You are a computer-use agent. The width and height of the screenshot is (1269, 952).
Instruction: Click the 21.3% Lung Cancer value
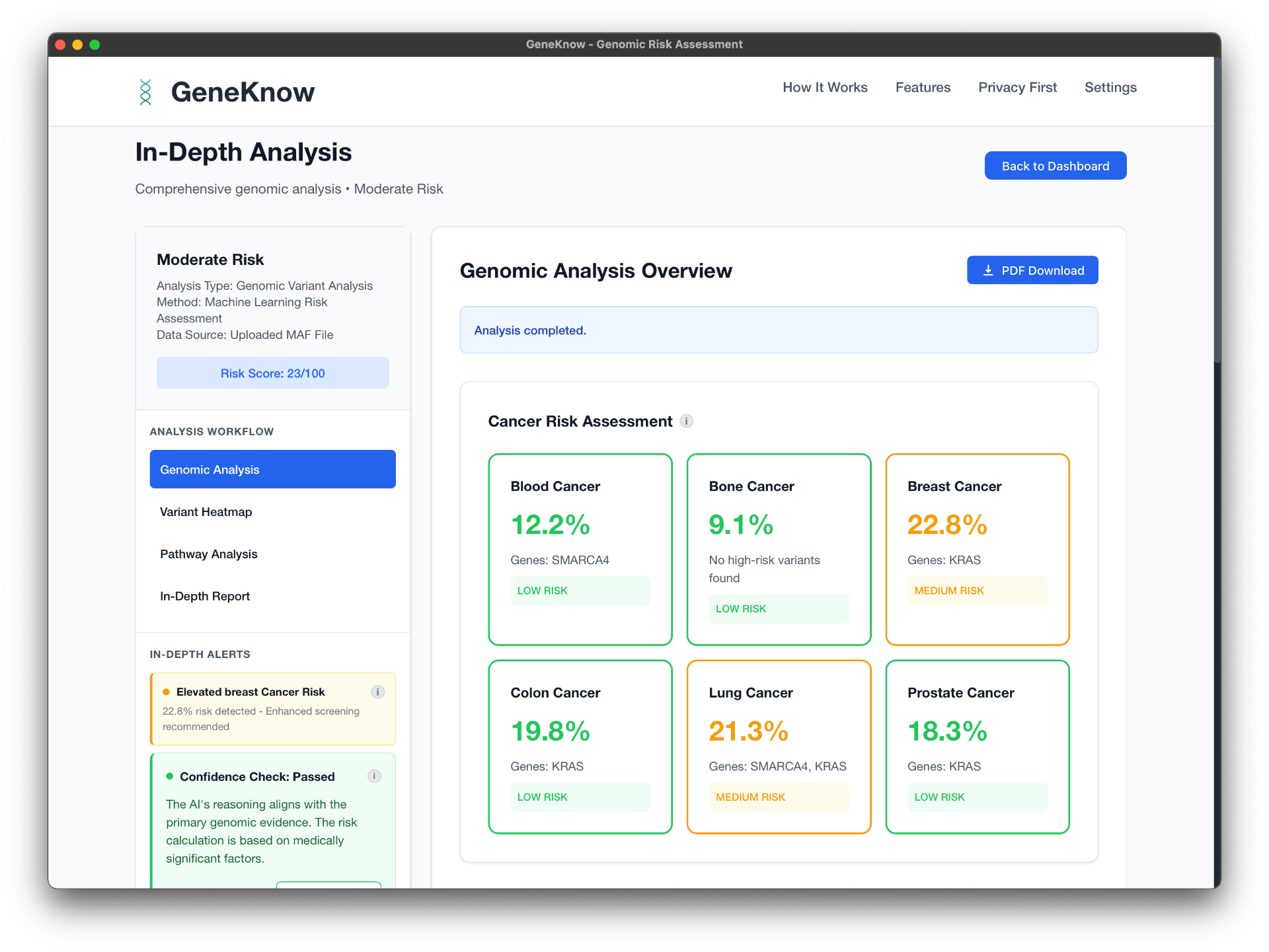pyautogui.click(x=748, y=731)
